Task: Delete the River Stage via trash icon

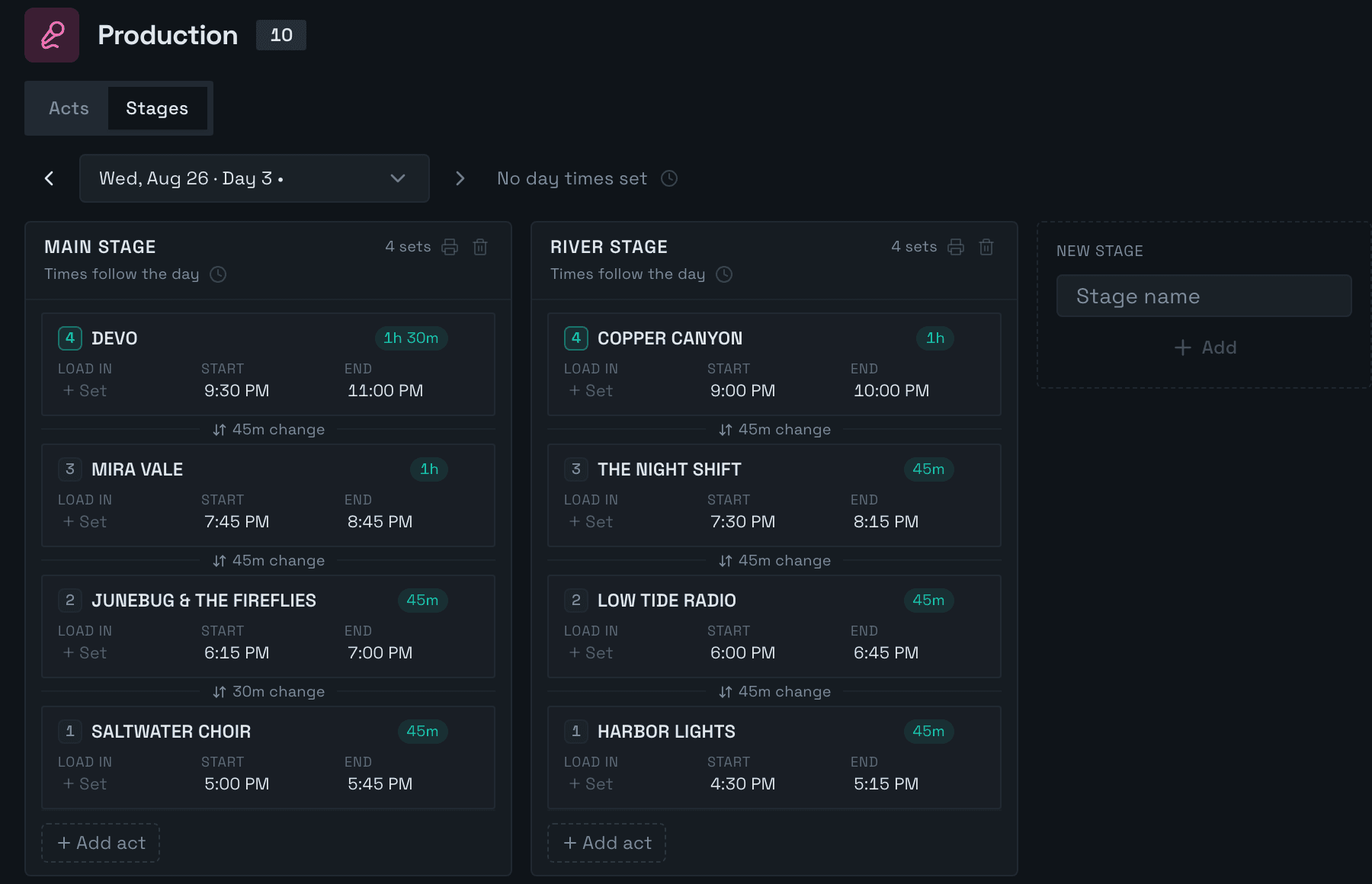Action: [x=986, y=247]
